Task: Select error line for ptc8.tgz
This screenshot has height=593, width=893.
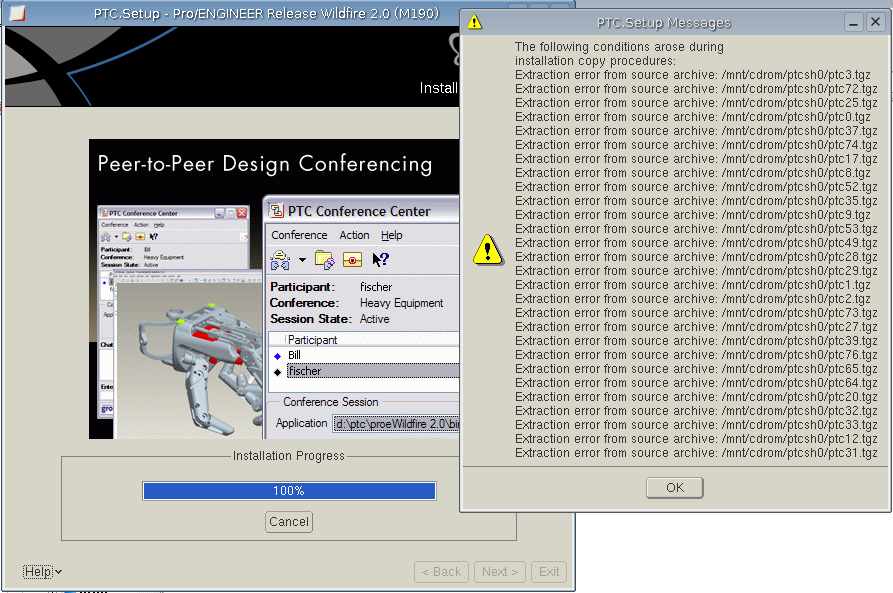Action: [693, 173]
